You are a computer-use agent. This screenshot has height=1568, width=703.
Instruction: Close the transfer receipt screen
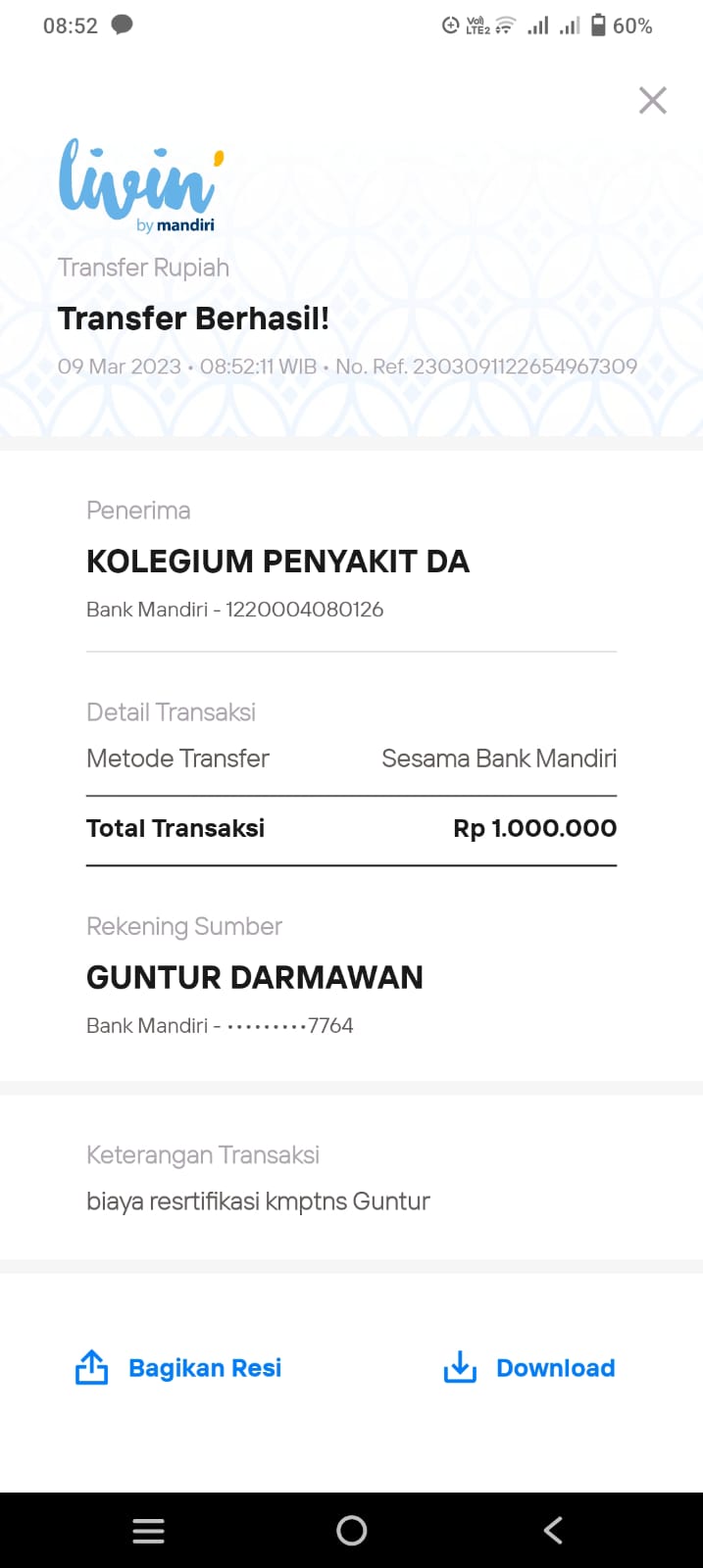pyautogui.click(x=652, y=100)
